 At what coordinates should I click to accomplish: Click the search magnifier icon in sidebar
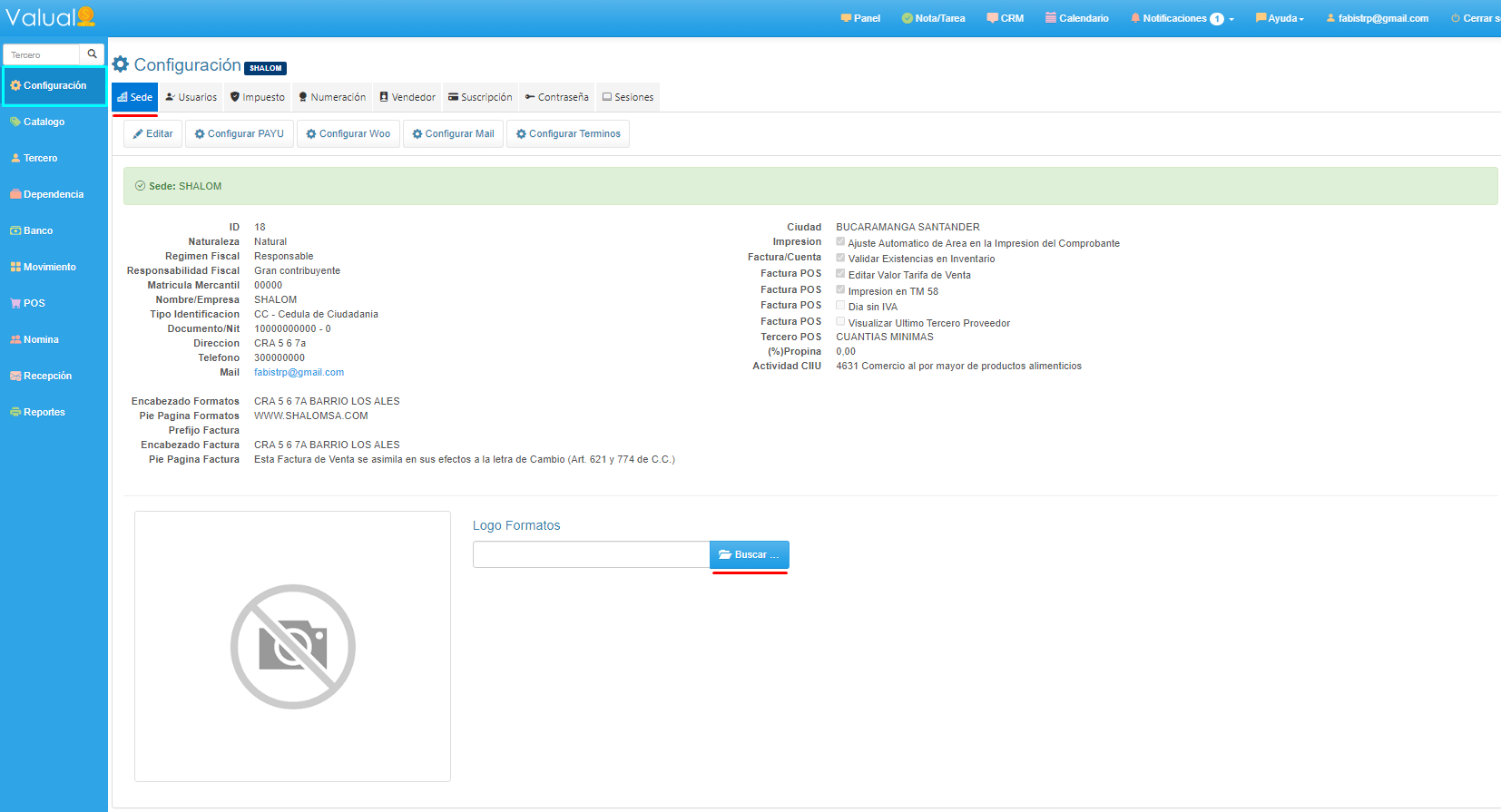92,54
